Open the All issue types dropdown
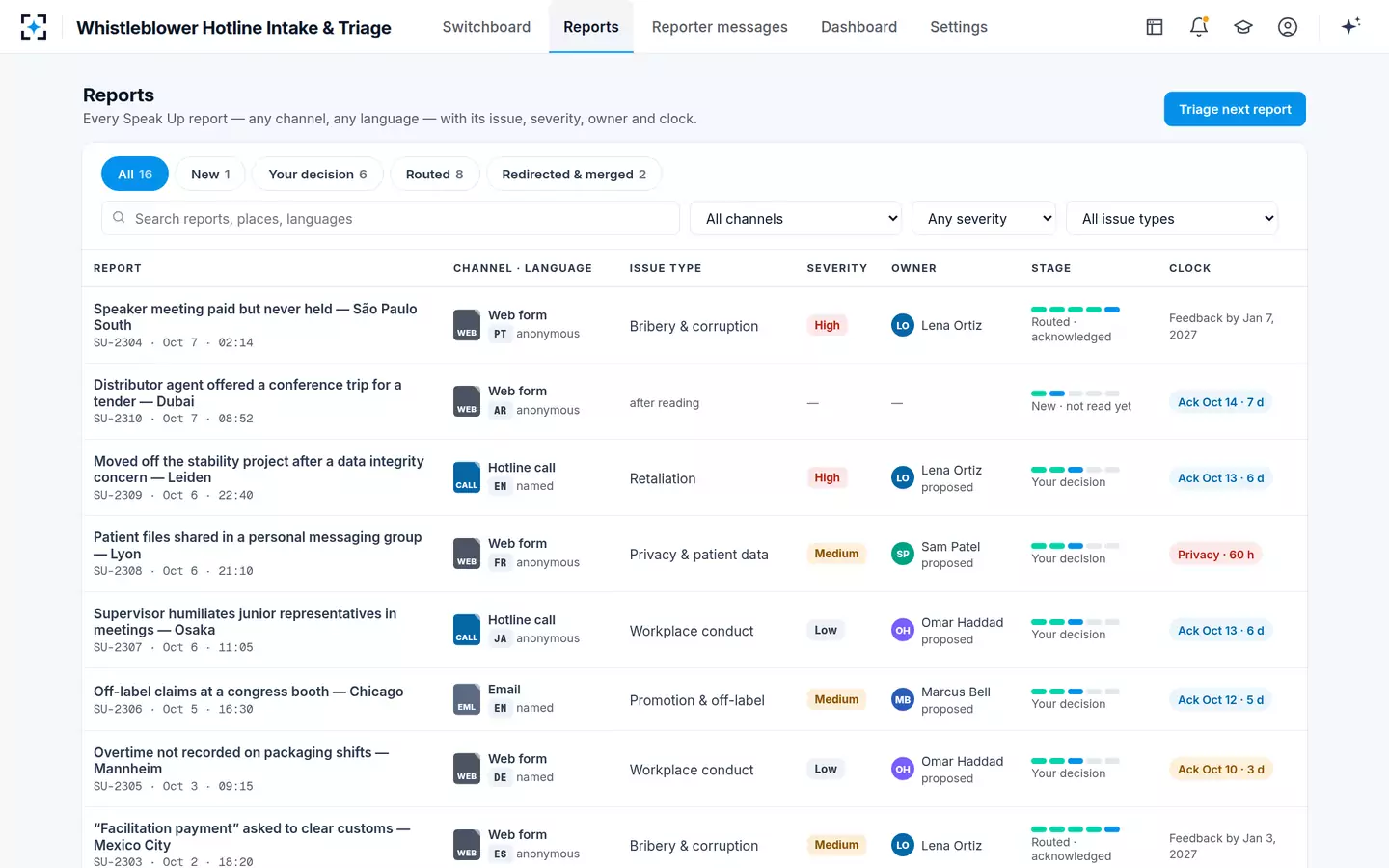The height and width of the screenshot is (868, 1389). (x=1172, y=219)
